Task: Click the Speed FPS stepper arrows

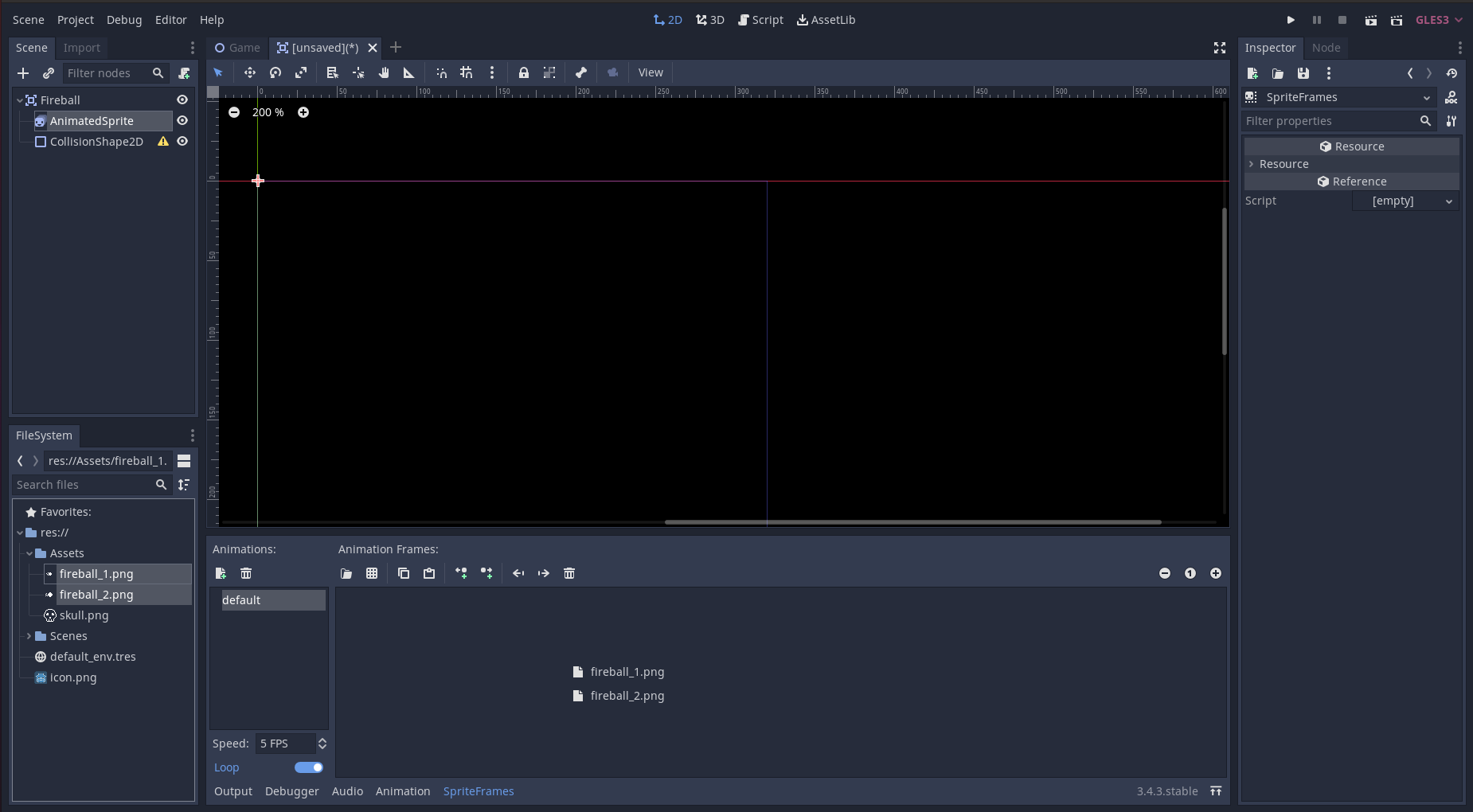Action: (x=322, y=744)
